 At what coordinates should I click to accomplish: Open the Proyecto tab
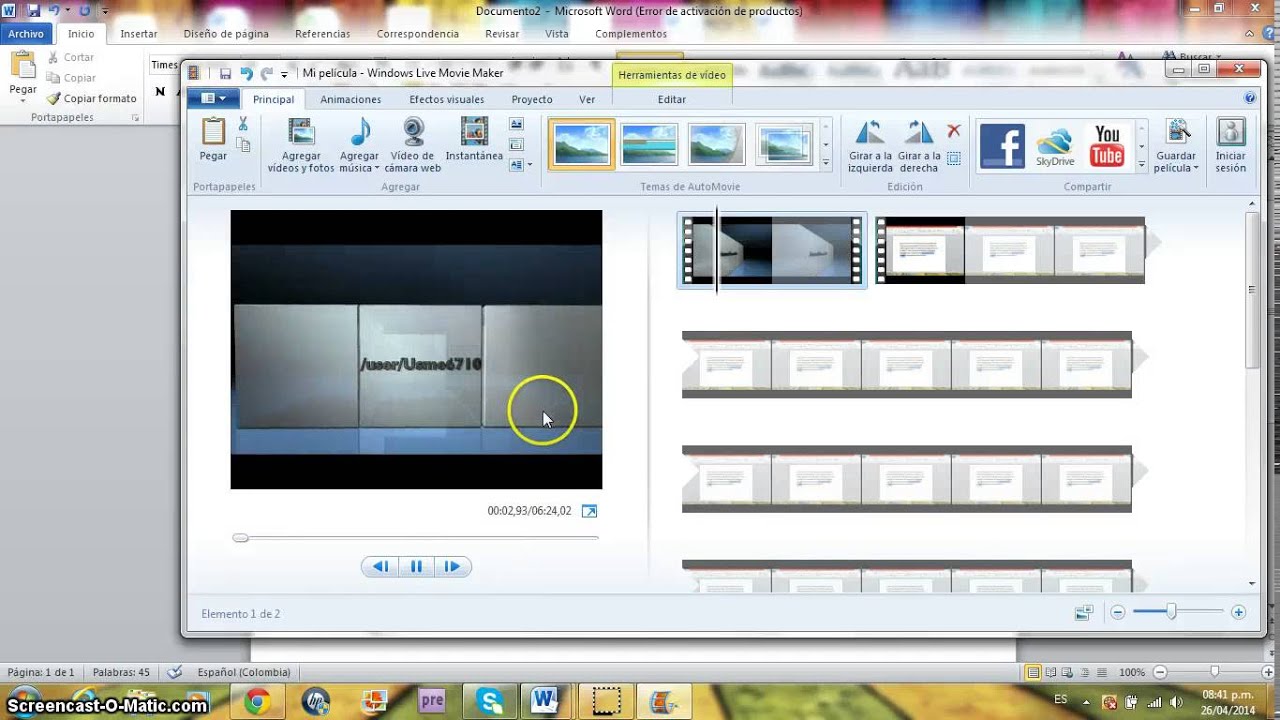[x=532, y=99]
